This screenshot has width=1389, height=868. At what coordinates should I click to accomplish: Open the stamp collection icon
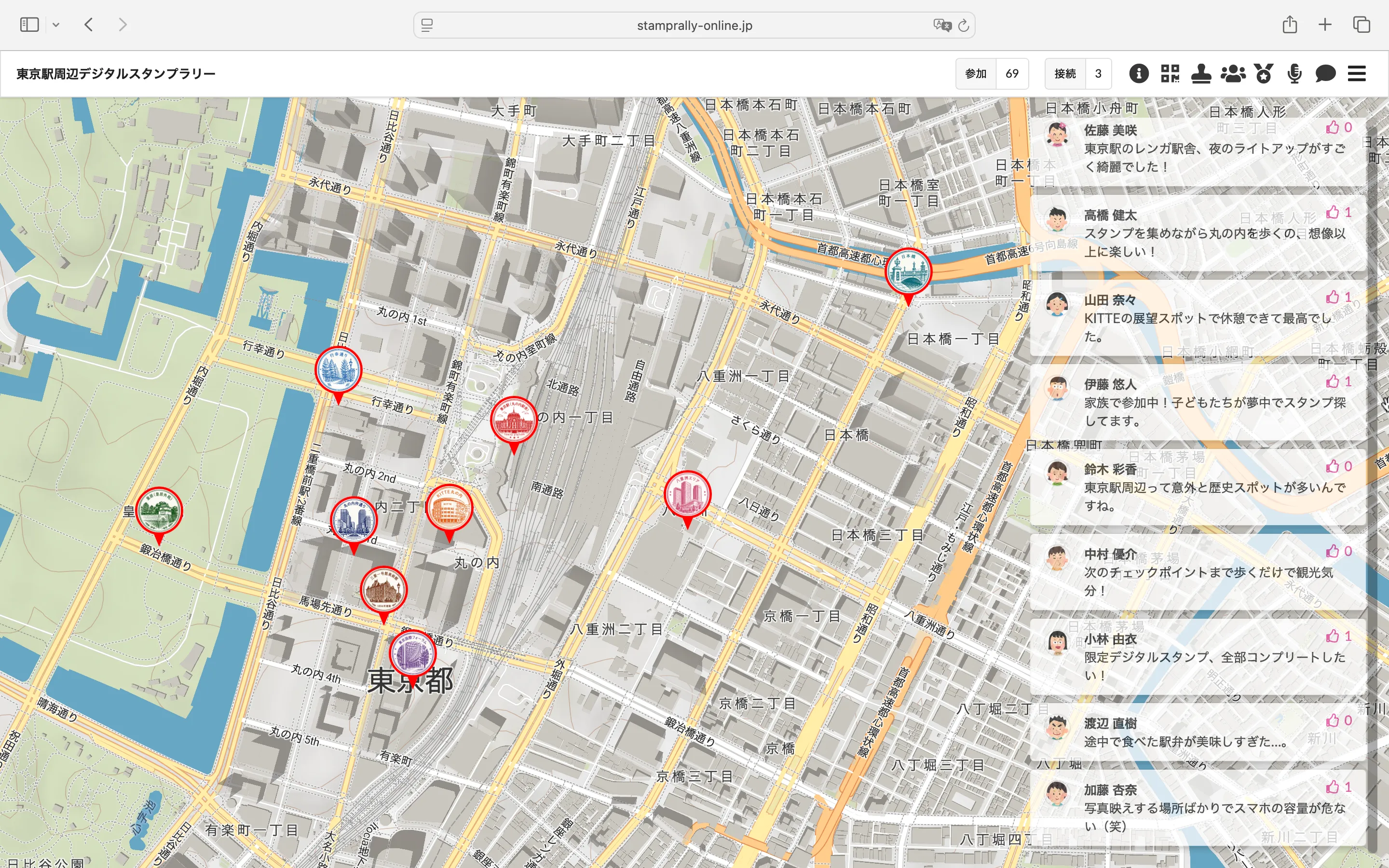click(x=1201, y=73)
